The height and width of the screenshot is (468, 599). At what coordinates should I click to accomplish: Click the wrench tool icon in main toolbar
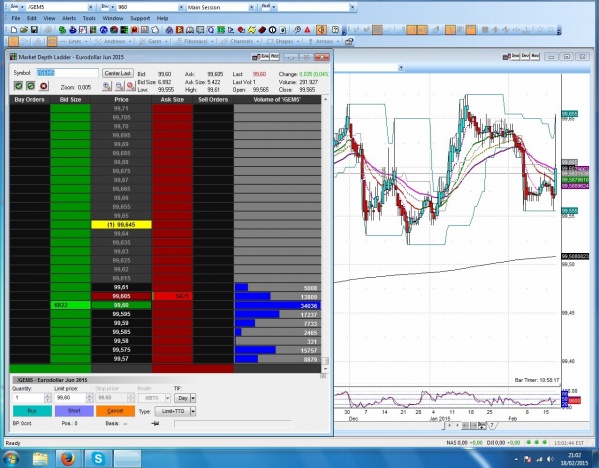[x=297, y=30]
